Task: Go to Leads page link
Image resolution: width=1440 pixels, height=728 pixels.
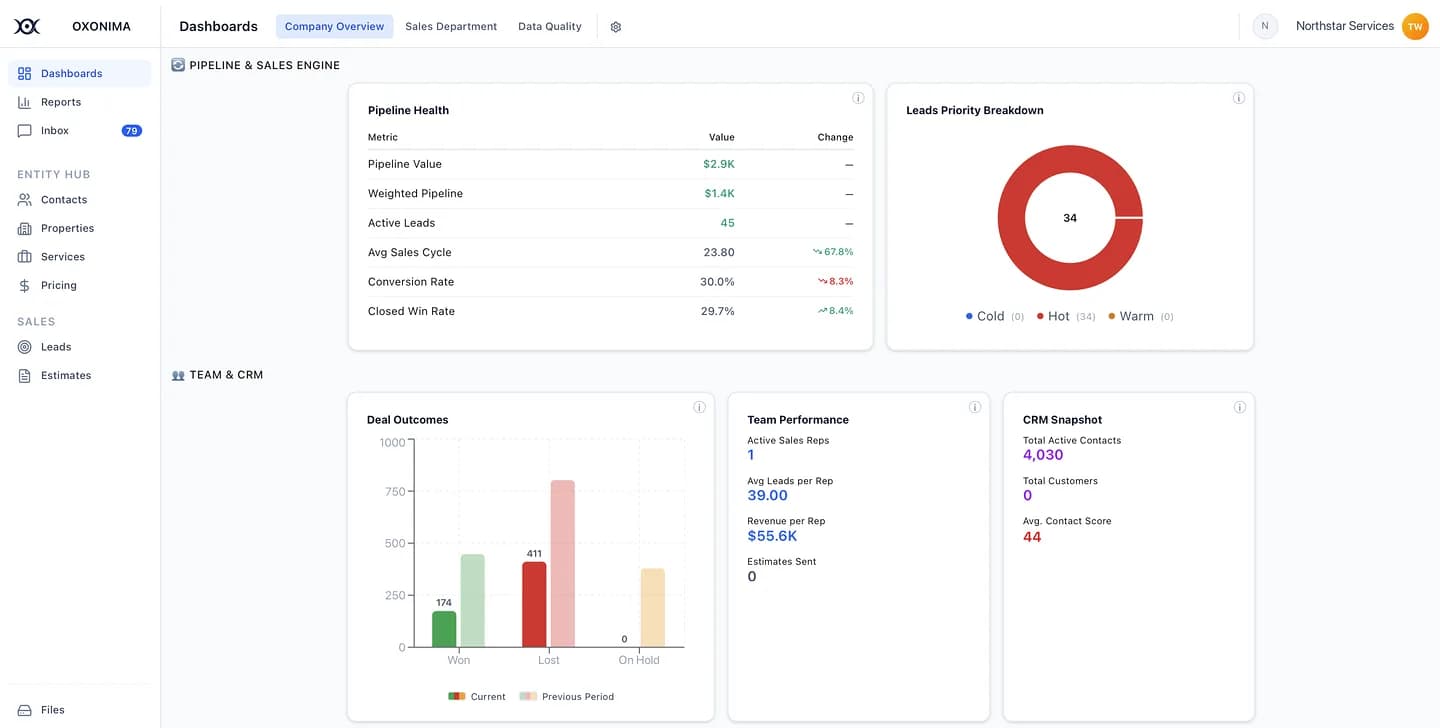Action: [x=79, y=347]
